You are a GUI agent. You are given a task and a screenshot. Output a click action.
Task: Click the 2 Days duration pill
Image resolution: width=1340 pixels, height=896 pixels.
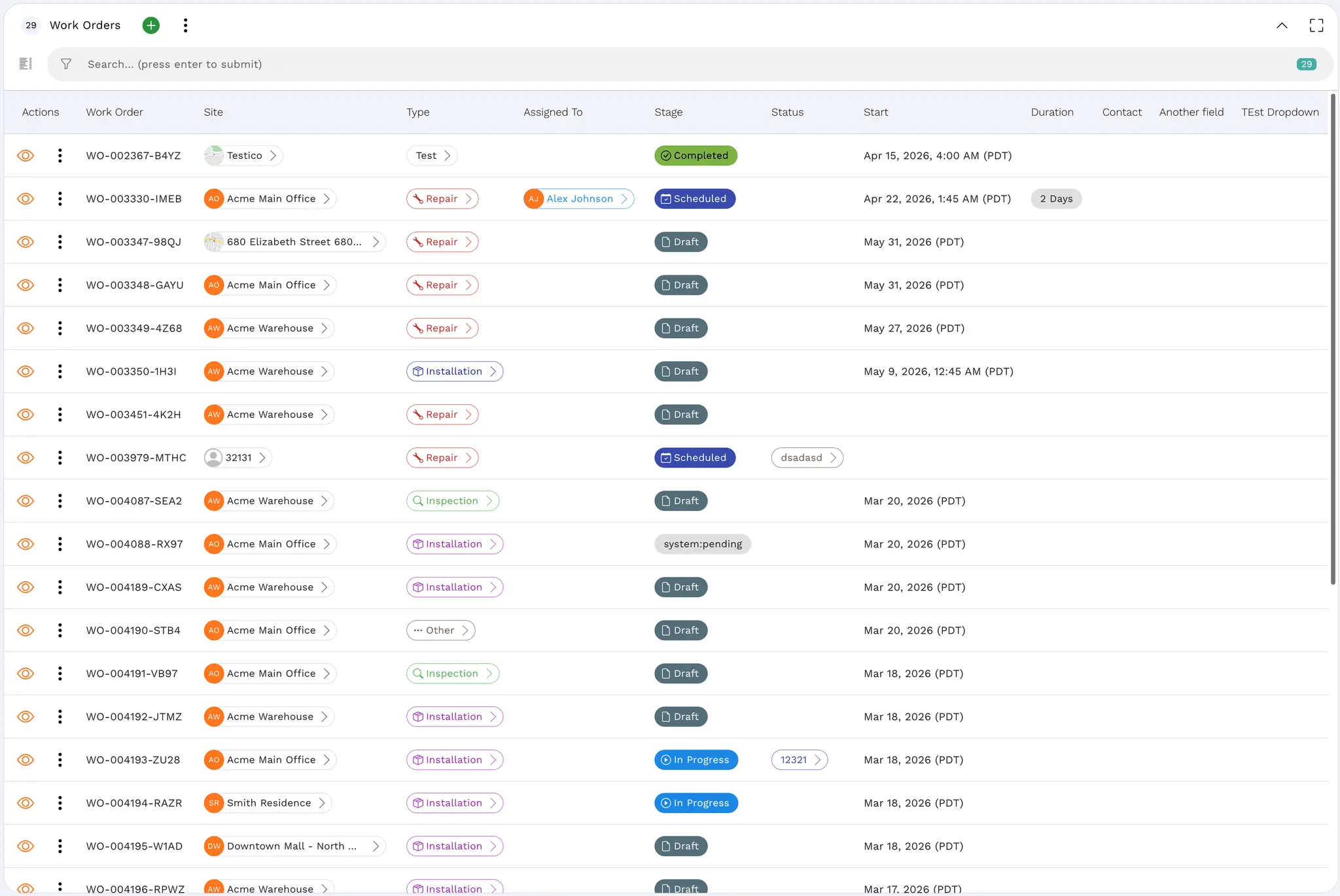pos(1056,199)
